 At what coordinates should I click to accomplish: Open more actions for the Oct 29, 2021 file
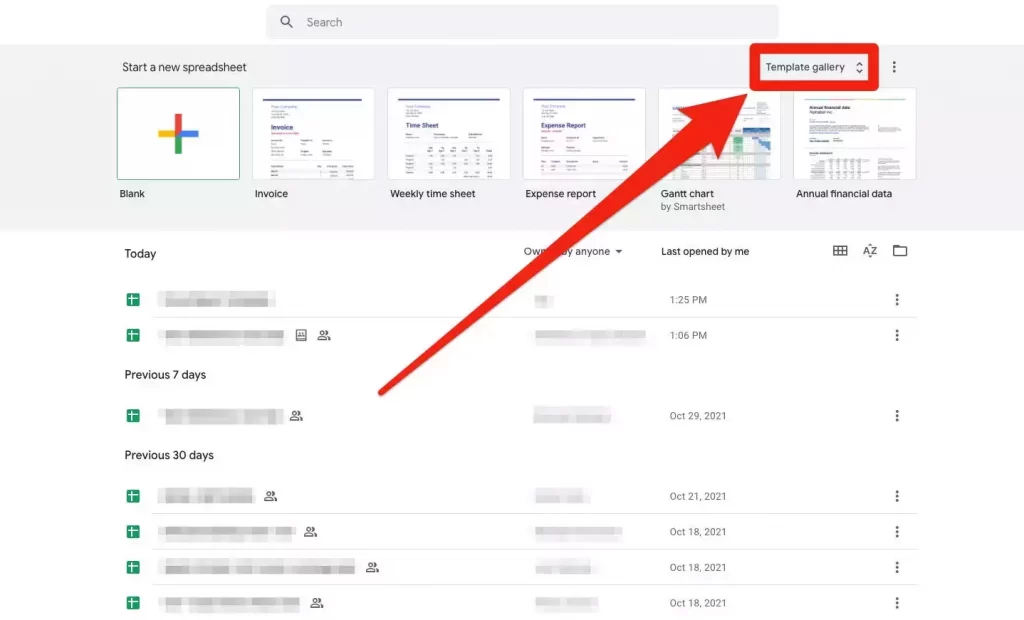click(x=897, y=416)
